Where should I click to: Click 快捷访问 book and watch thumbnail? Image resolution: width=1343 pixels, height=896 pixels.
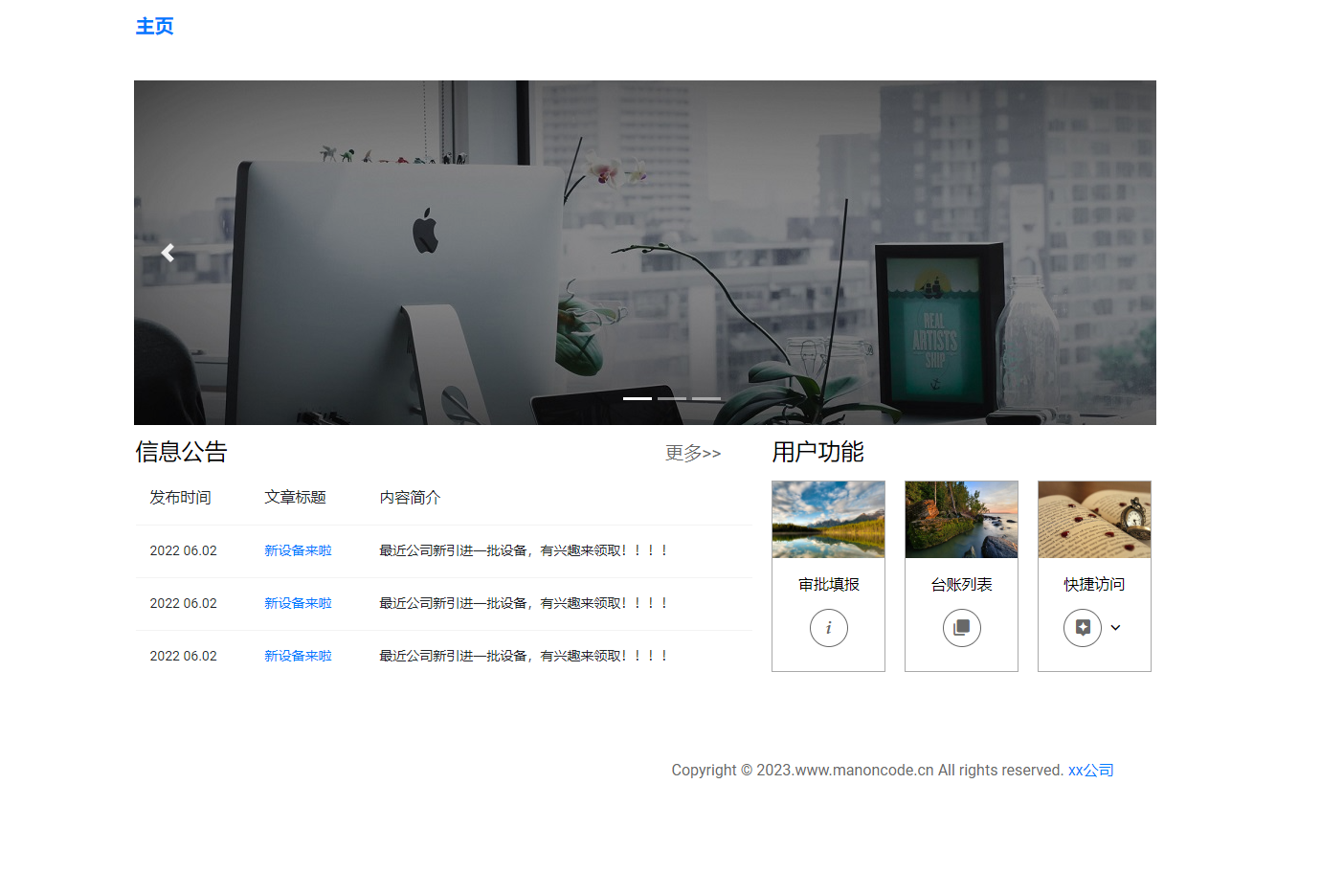tap(1095, 520)
